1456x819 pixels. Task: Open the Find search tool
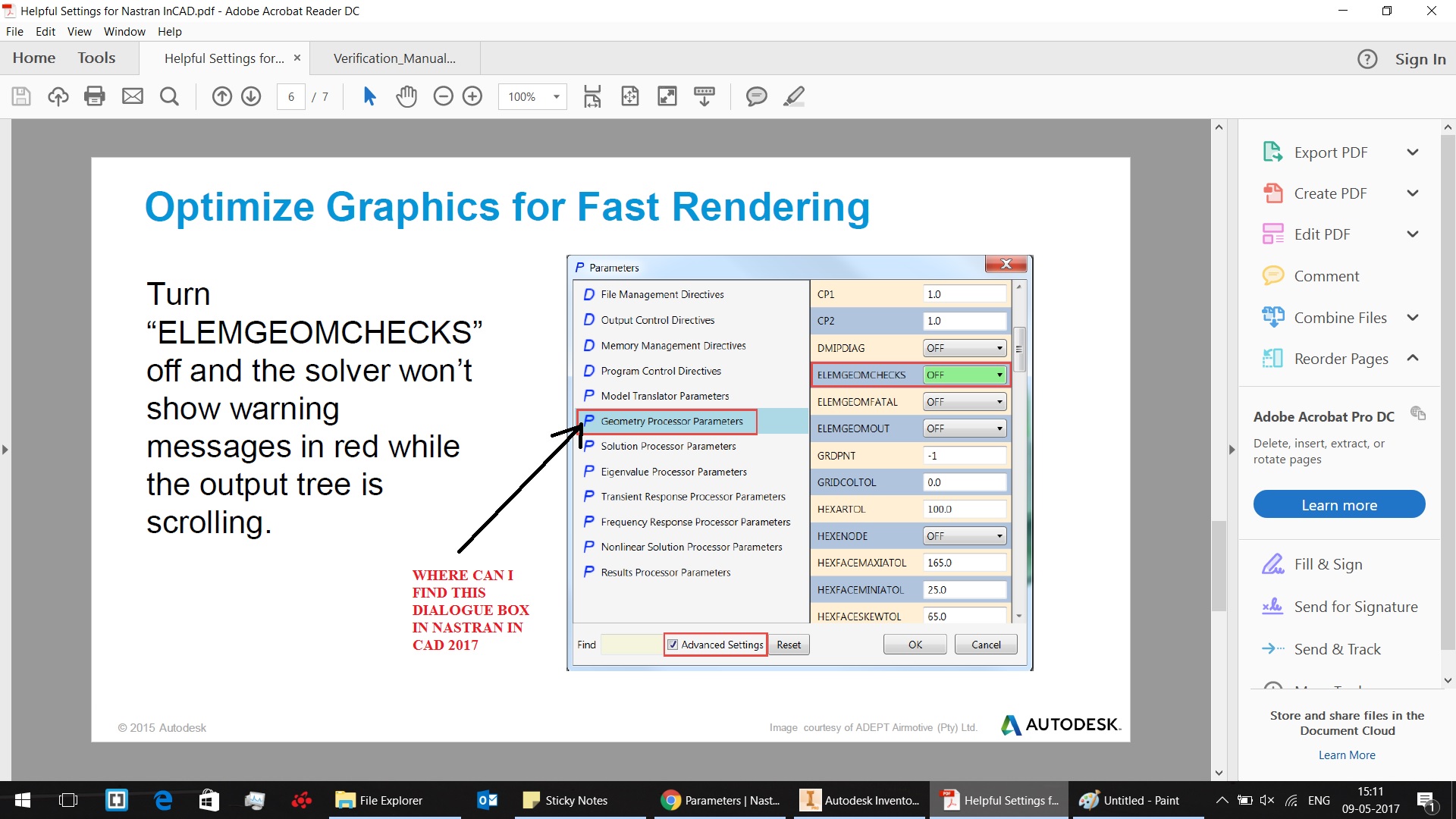(169, 96)
